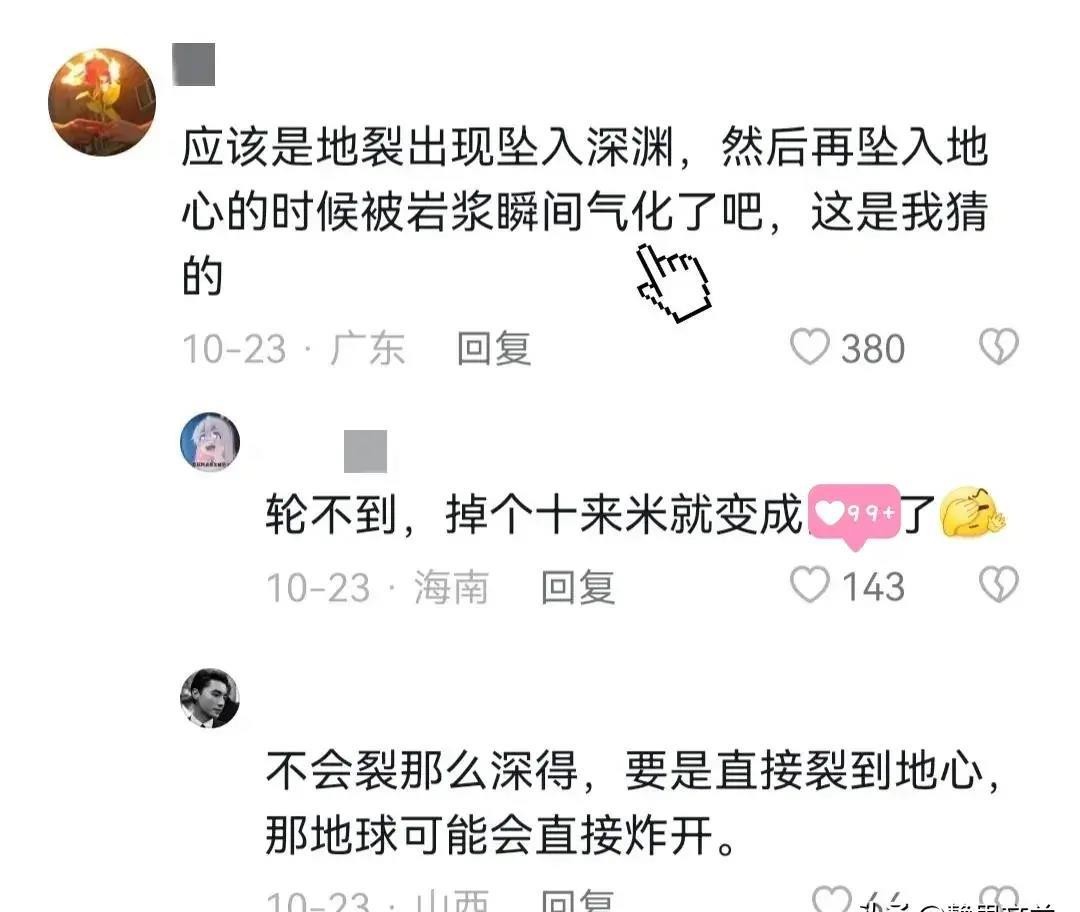Tap the facepalm emoji in reply
Viewport: 1080px width, 912px height.
[973, 513]
